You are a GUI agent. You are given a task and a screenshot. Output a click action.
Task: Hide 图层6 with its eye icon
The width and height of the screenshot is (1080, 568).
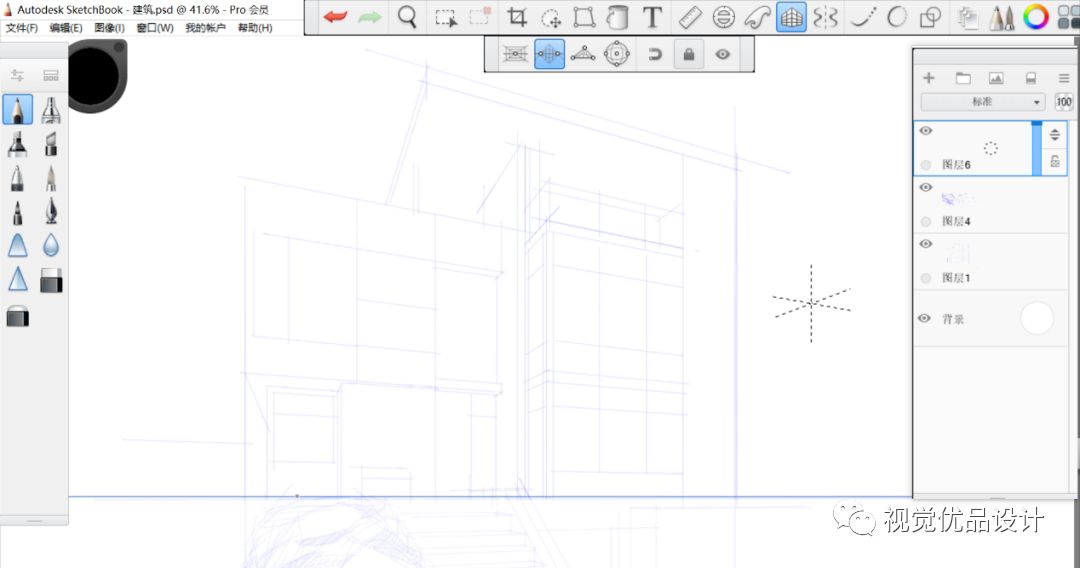[926, 131]
